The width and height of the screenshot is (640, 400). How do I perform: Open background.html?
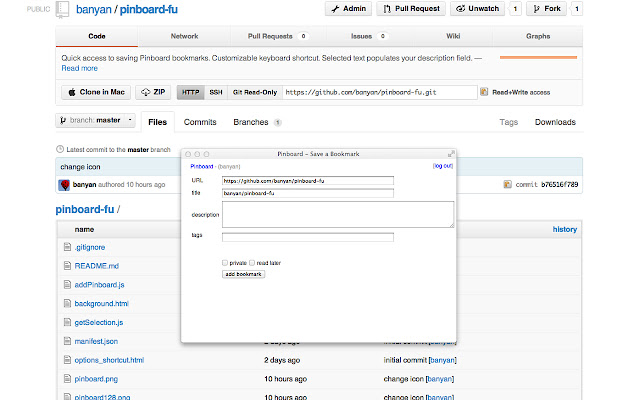[102, 304]
